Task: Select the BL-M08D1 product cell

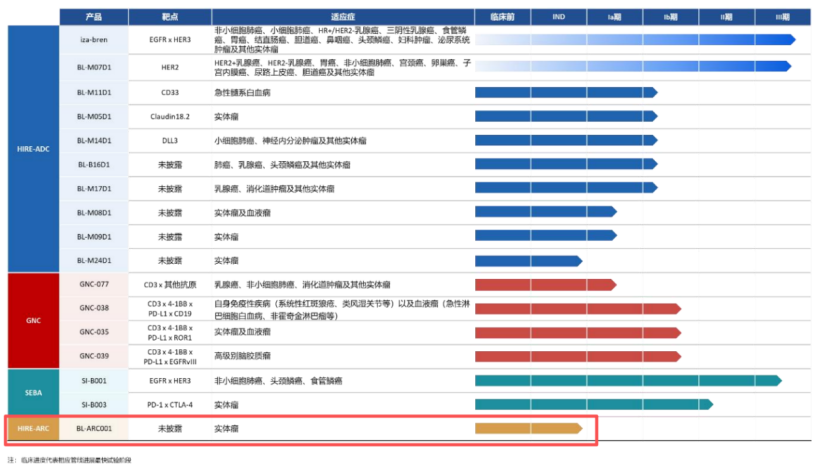Action: [x=94, y=213]
